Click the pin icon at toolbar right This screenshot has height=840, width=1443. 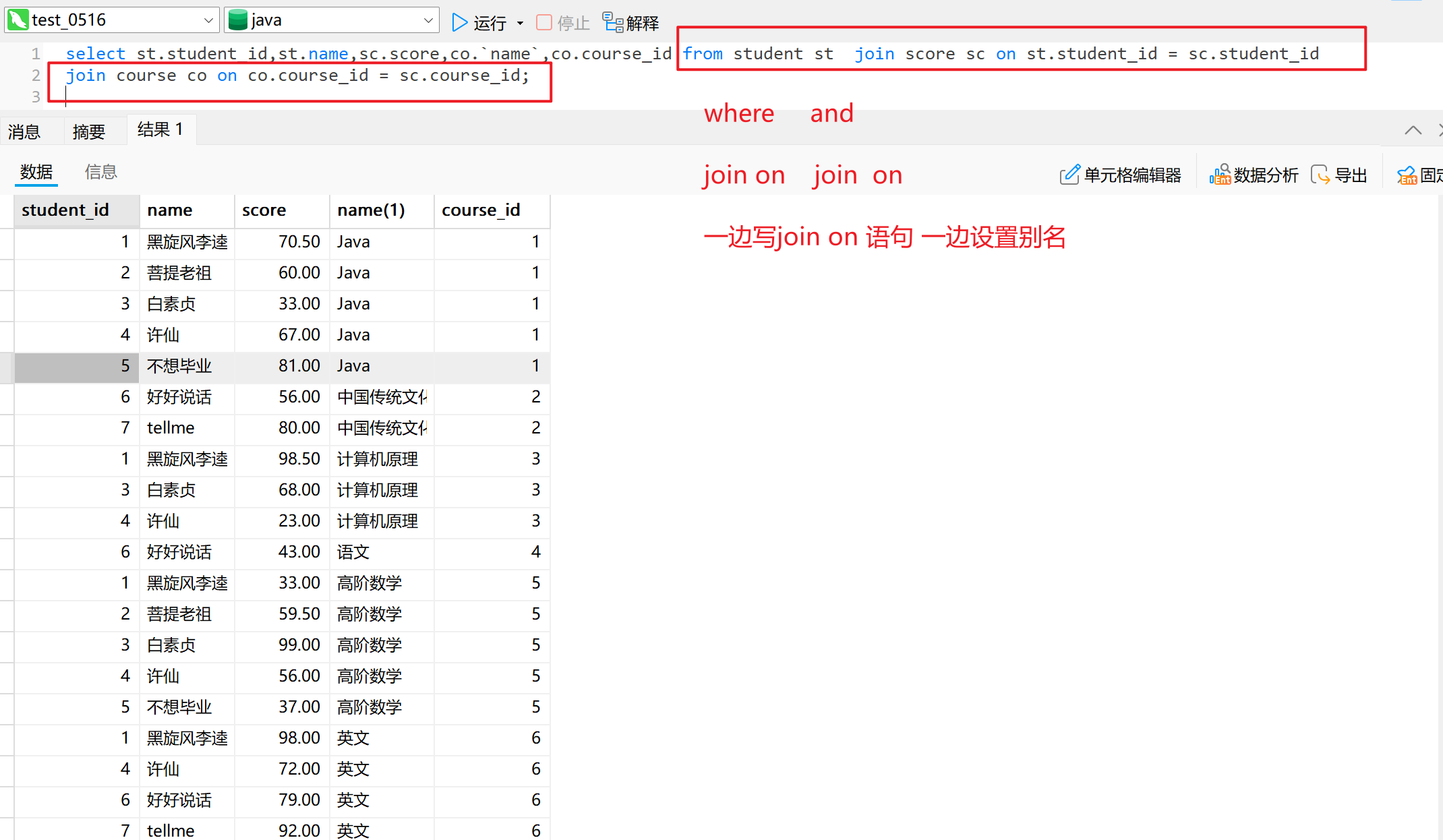(1407, 175)
